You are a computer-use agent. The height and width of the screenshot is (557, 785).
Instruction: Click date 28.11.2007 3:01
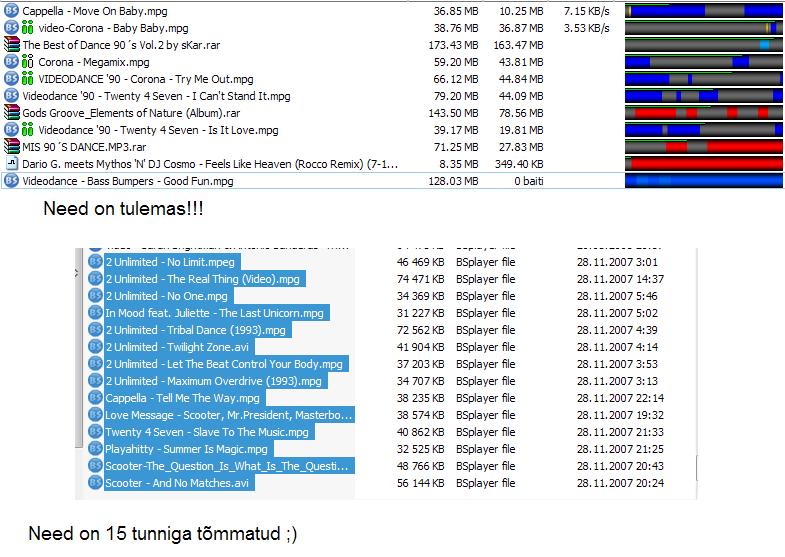click(617, 262)
